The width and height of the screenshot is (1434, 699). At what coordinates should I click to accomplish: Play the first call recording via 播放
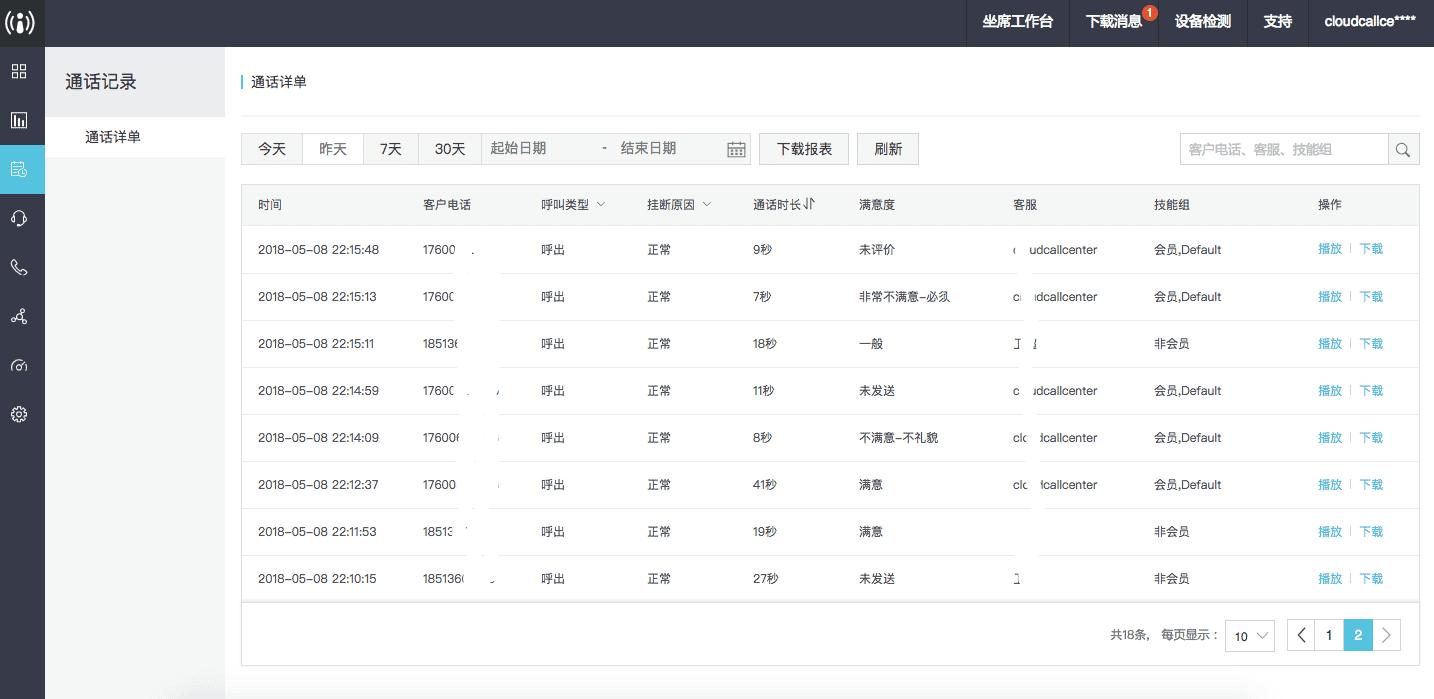1329,249
